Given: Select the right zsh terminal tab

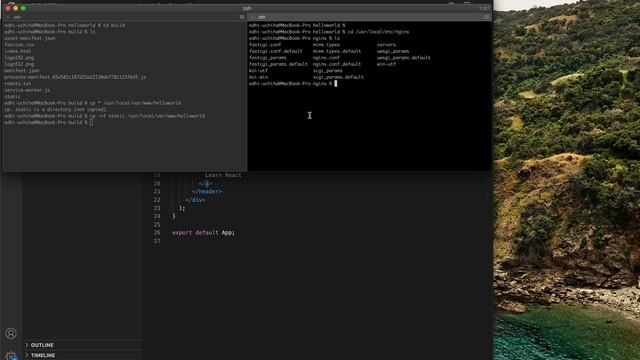Looking at the screenshot, I should [369, 17].
